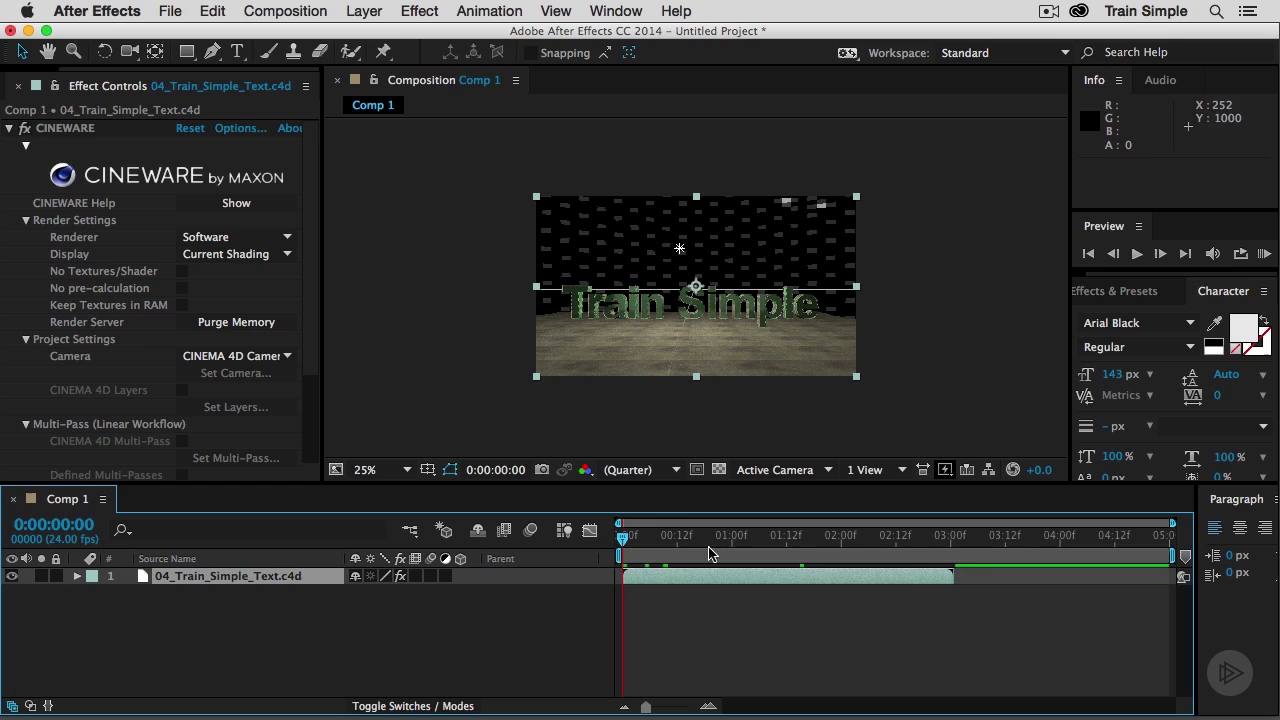Open the Effect menu
This screenshot has height=720, width=1280.
click(419, 11)
